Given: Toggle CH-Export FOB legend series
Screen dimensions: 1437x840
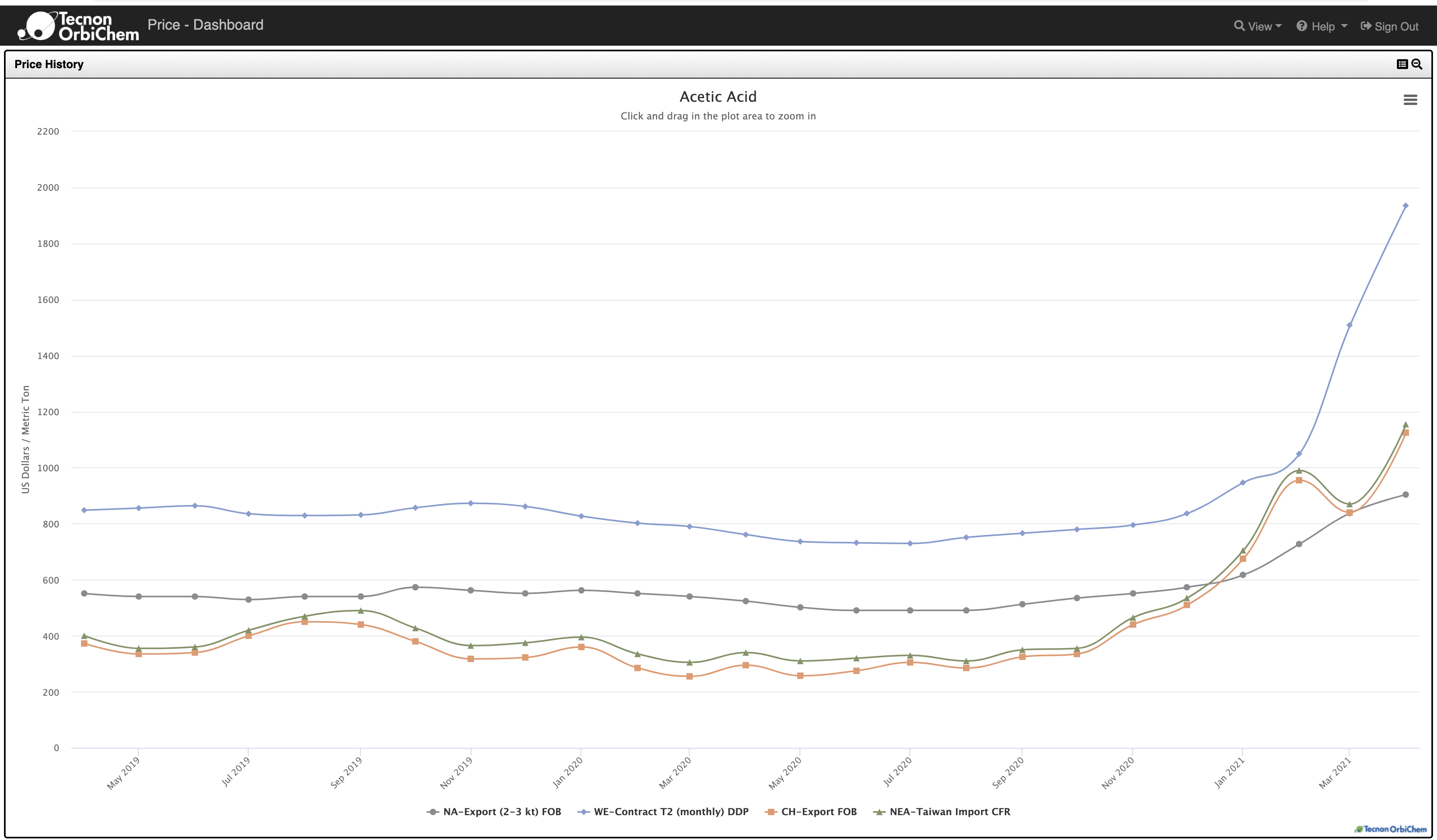Looking at the screenshot, I should click(x=811, y=812).
